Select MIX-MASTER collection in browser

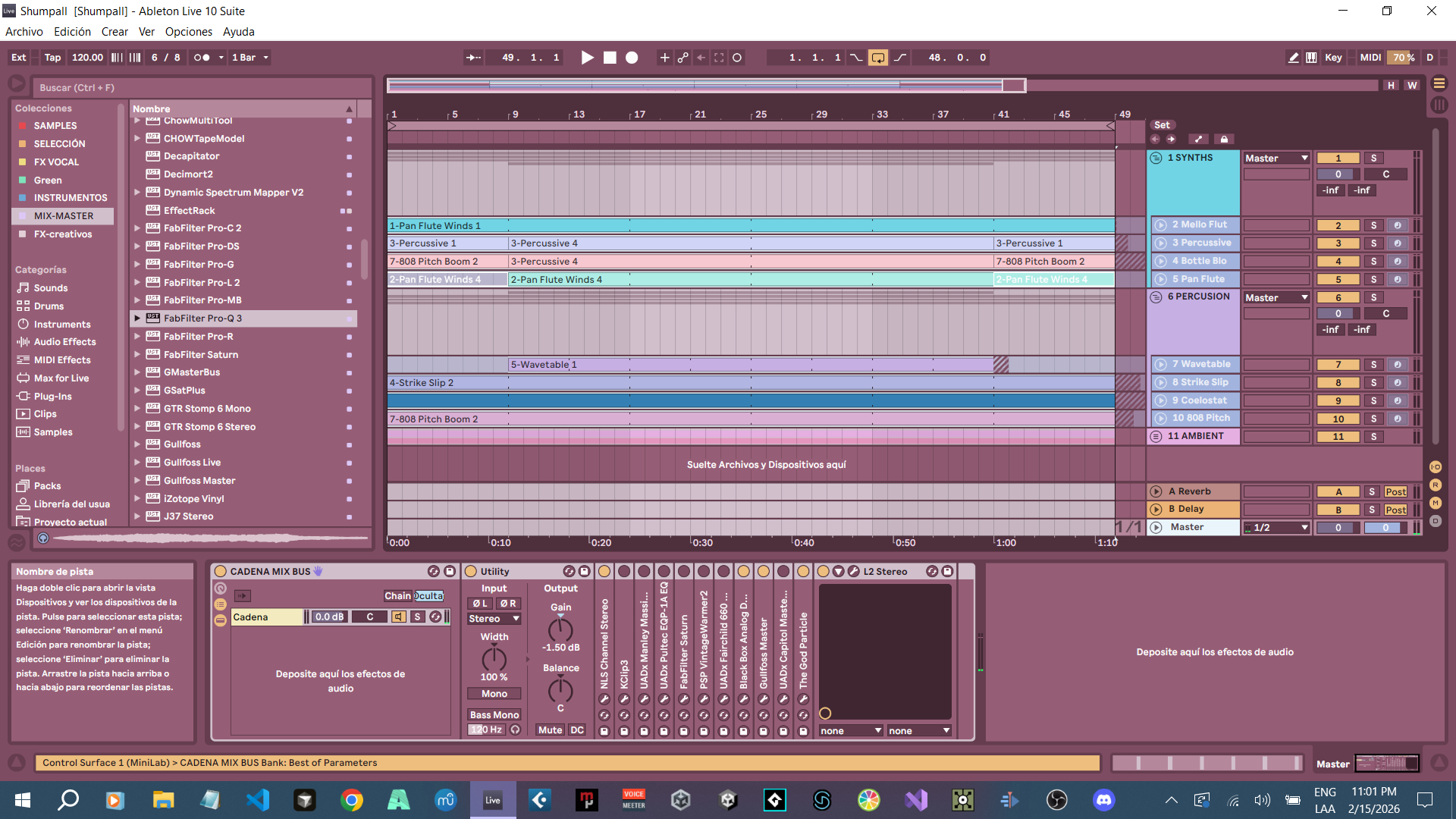[x=64, y=216]
